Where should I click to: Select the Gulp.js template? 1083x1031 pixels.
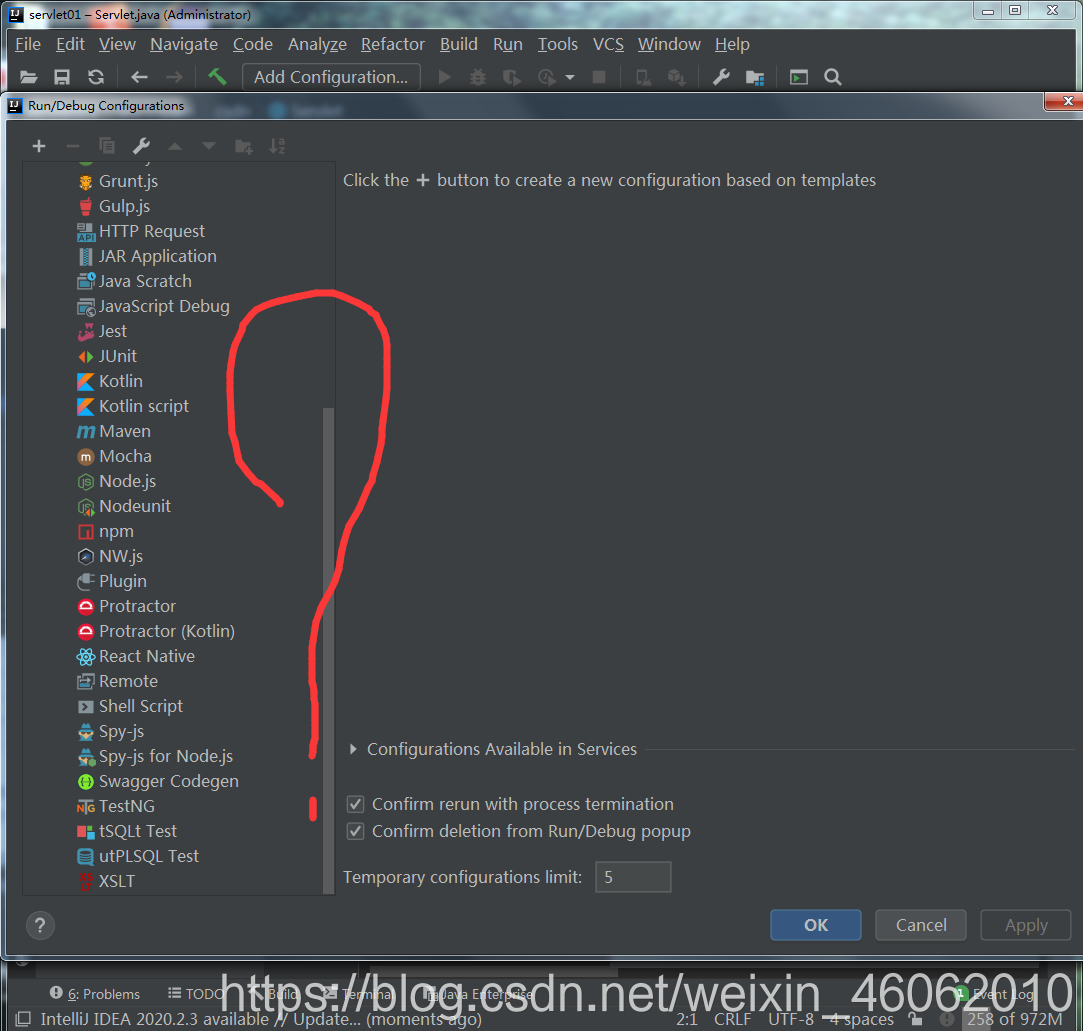click(x=124, y=206)
